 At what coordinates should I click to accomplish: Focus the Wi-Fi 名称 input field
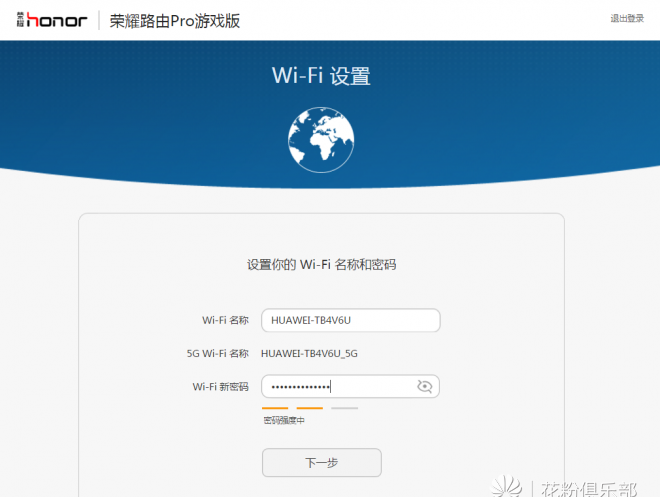[x=351, y=320]
